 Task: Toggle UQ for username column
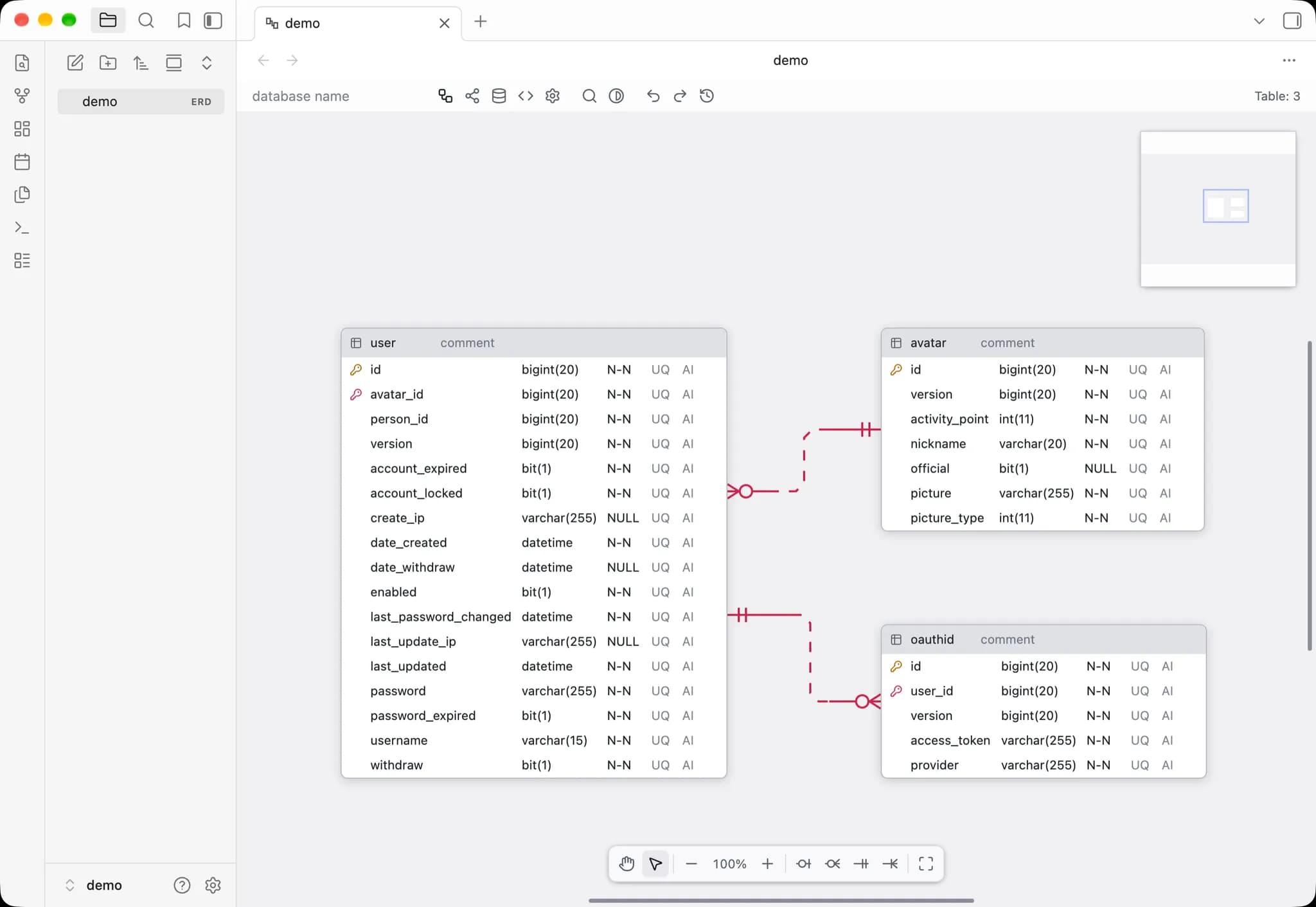(660, 741)
